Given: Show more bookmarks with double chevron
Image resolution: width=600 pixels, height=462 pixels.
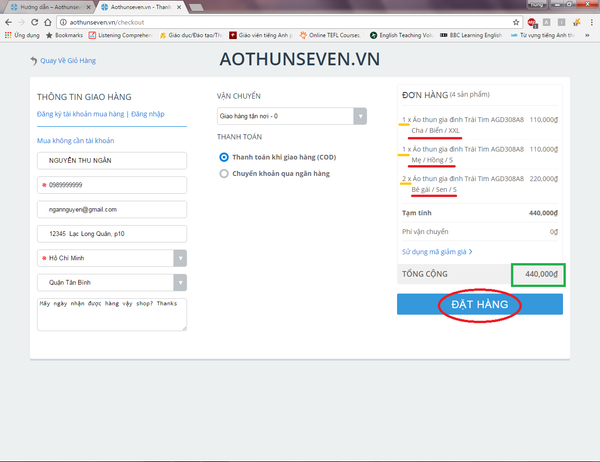Looking at the screenshot, I should [587, 35].
